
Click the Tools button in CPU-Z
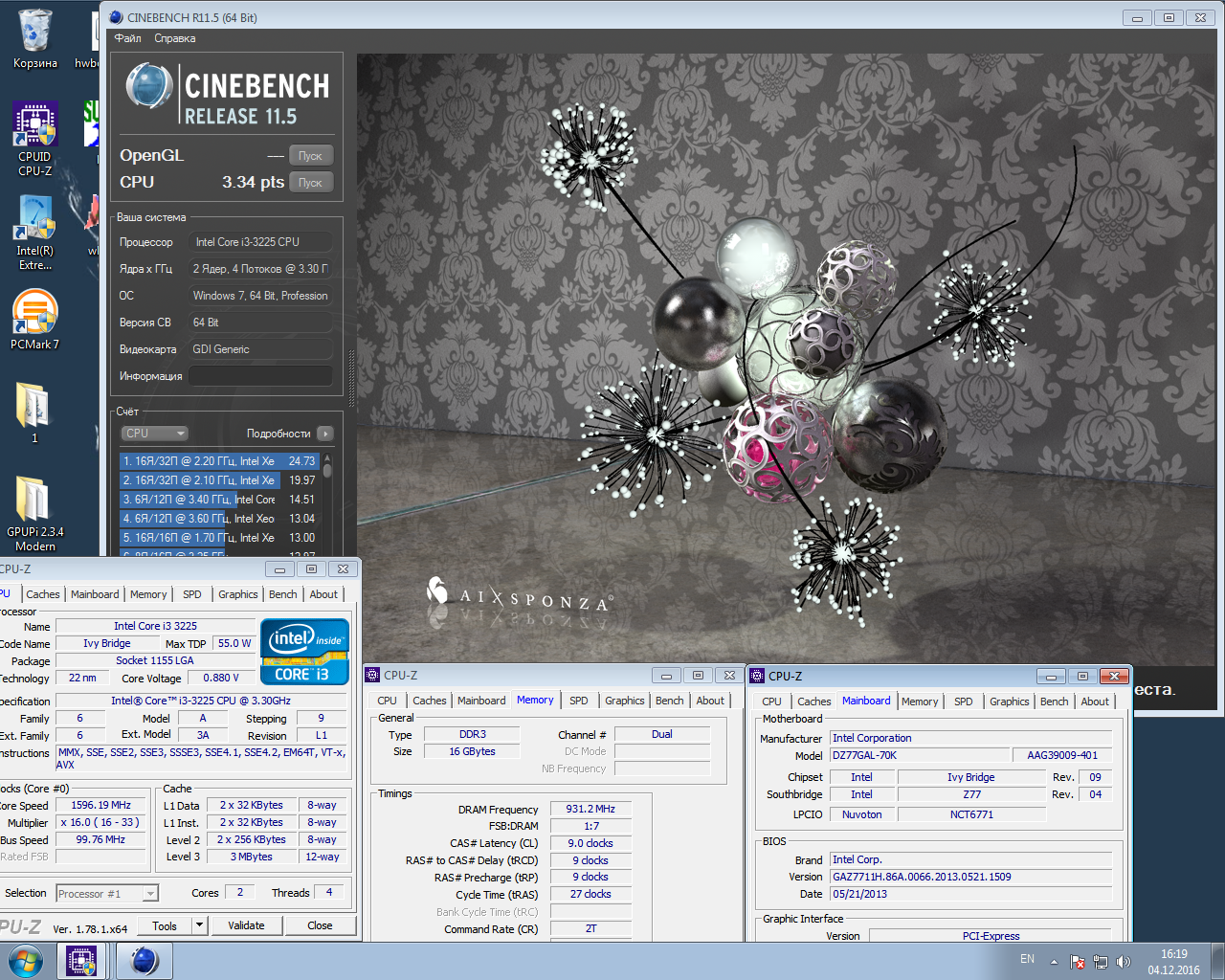pos(165,925)
